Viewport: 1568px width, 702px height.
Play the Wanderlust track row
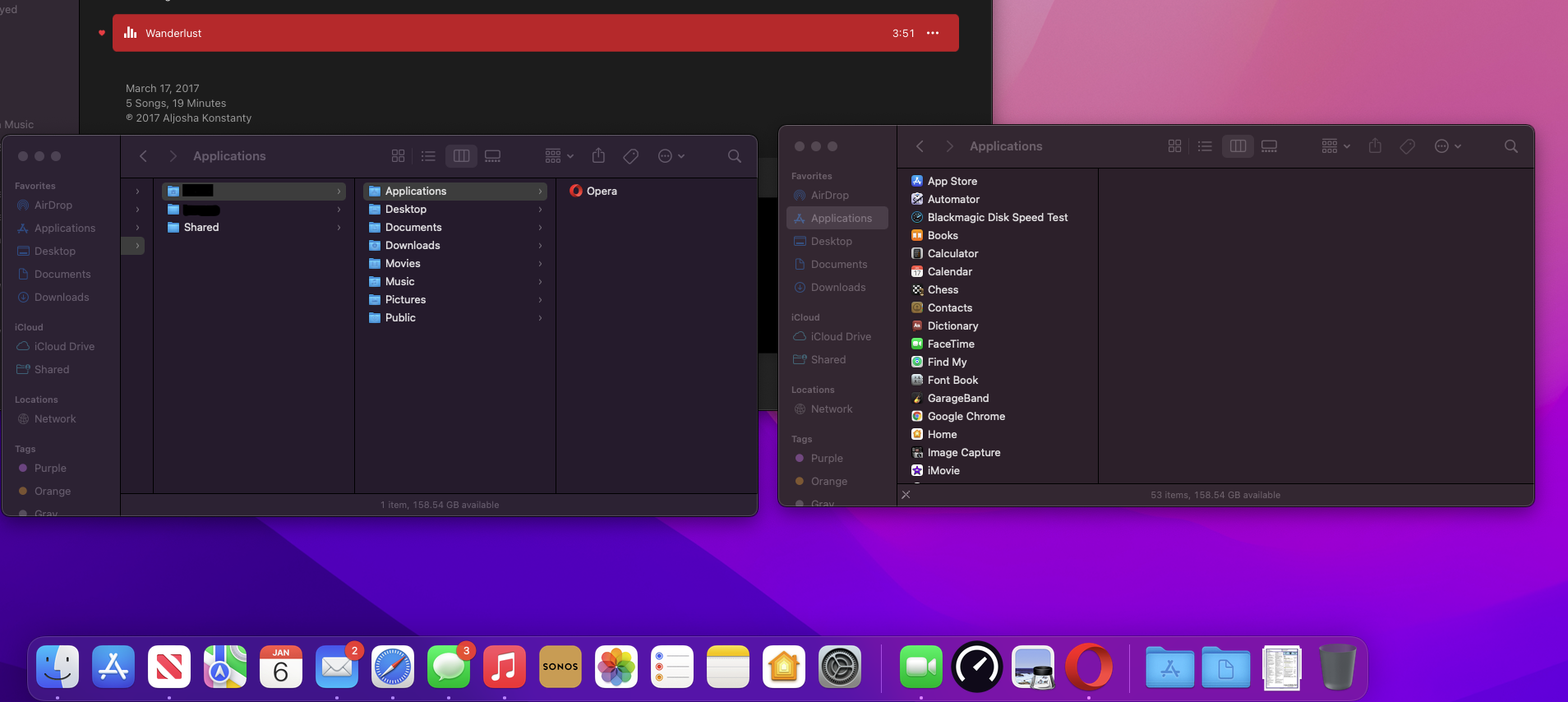click(x=536, y=33)
